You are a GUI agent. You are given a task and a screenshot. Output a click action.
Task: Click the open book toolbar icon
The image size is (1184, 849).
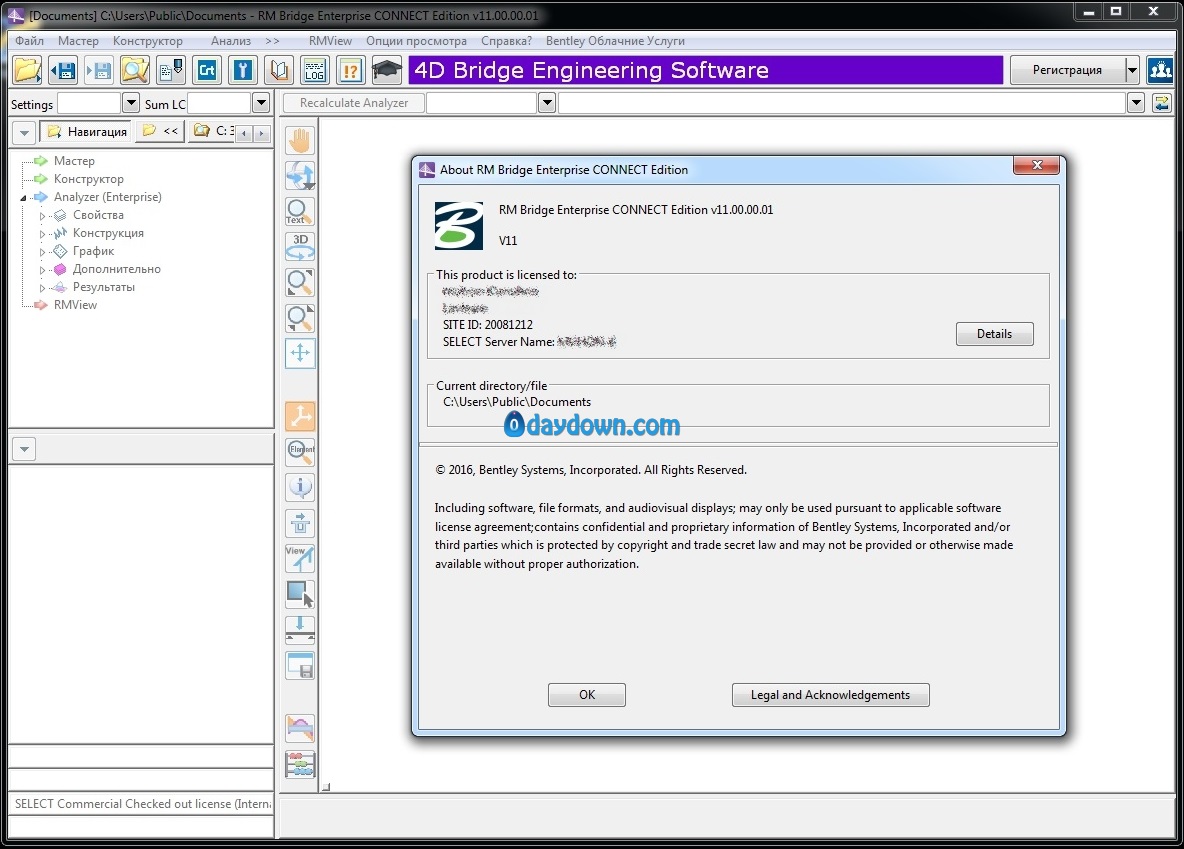(279, 70)
